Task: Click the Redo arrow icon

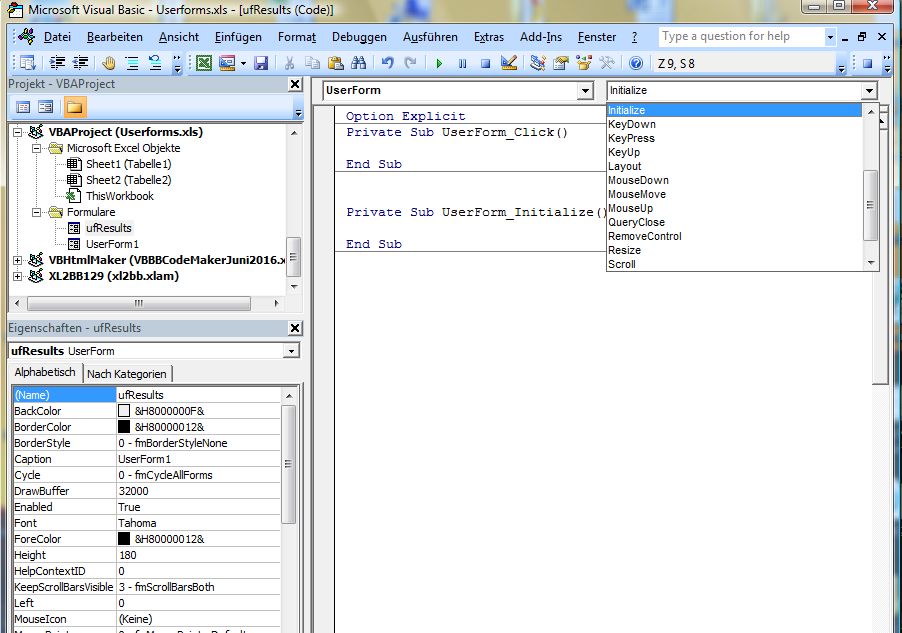Action: pos(410,63)
